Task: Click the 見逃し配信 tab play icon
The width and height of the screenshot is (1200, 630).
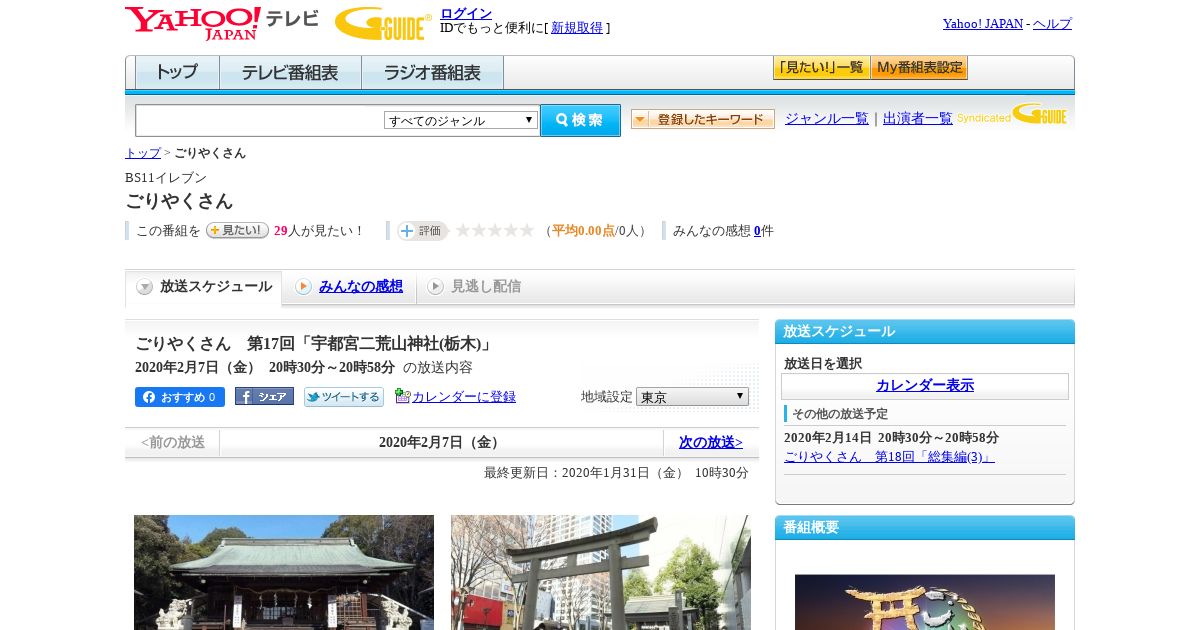Action: point(435,287)
